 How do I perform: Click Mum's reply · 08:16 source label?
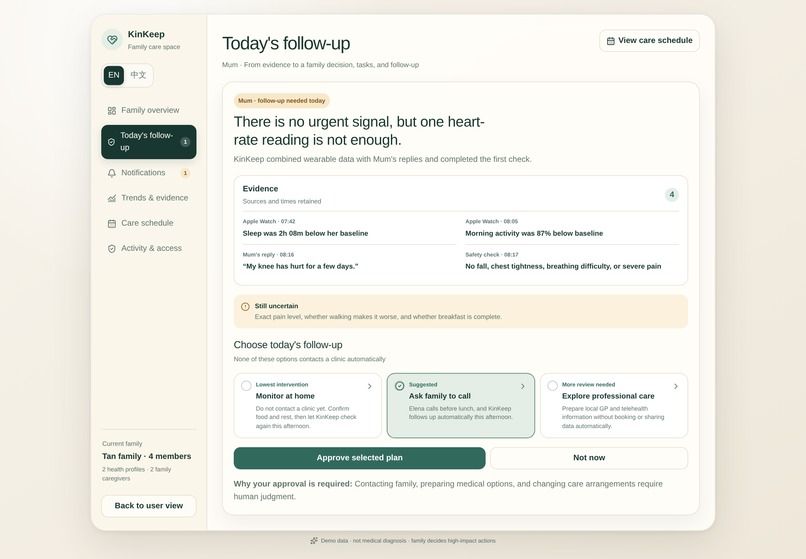pos(268,255)
